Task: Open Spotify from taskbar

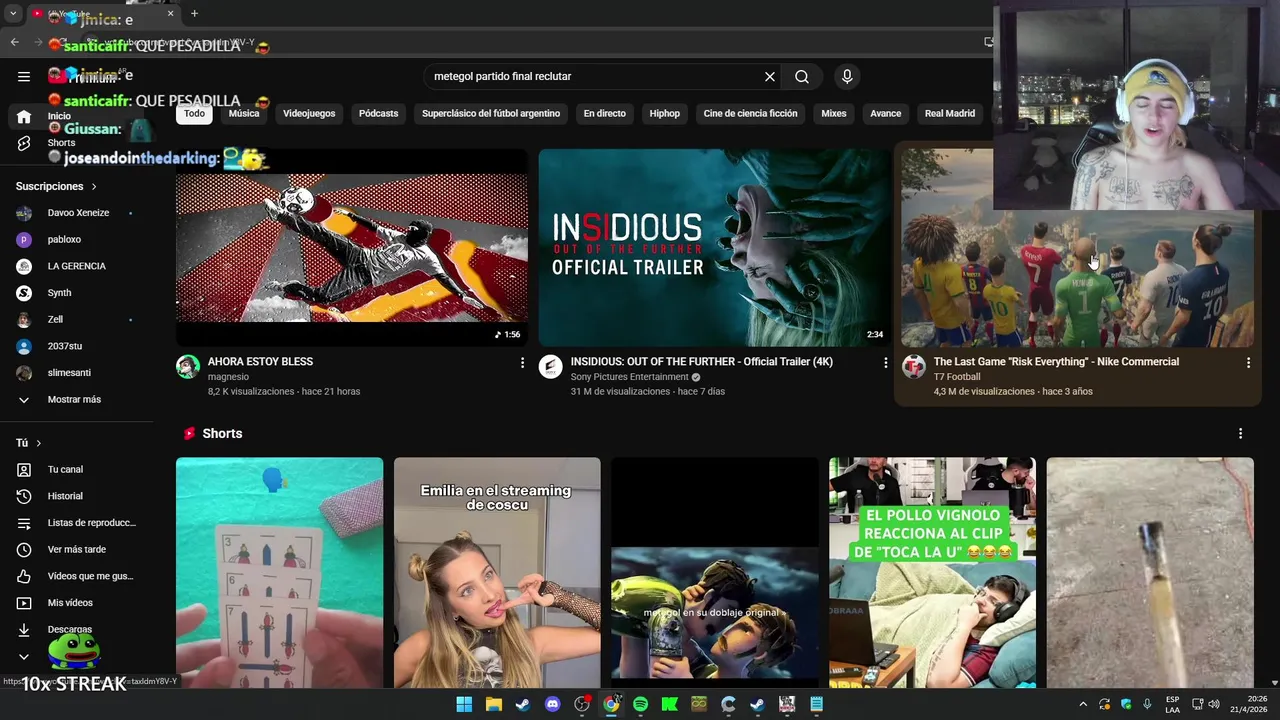Action: pos(640,704)
